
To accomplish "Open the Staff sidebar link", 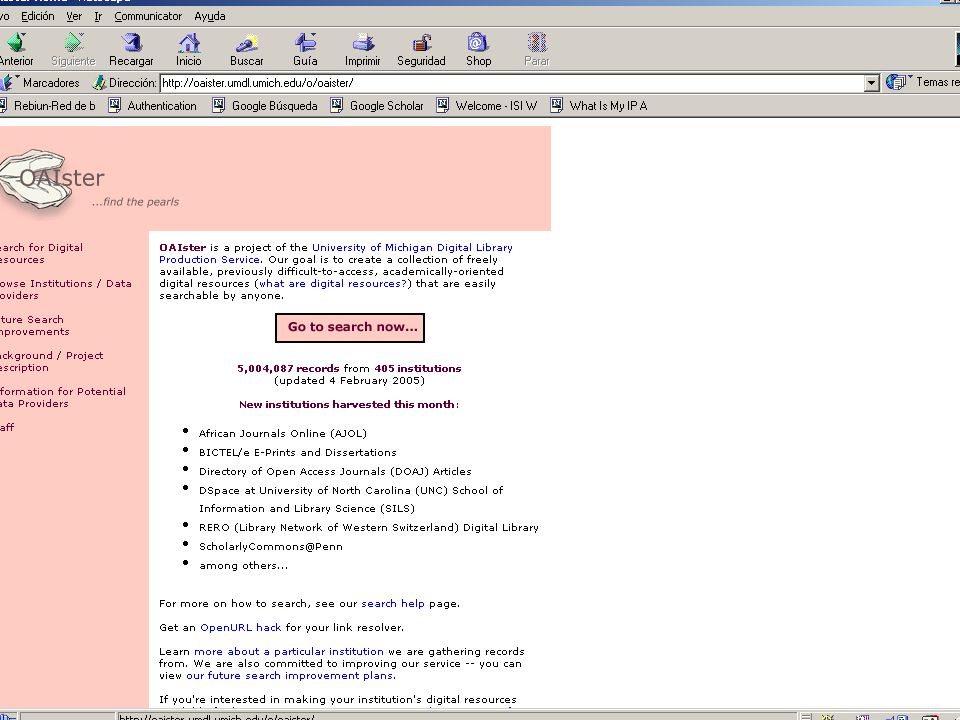I will coord(7,428).
